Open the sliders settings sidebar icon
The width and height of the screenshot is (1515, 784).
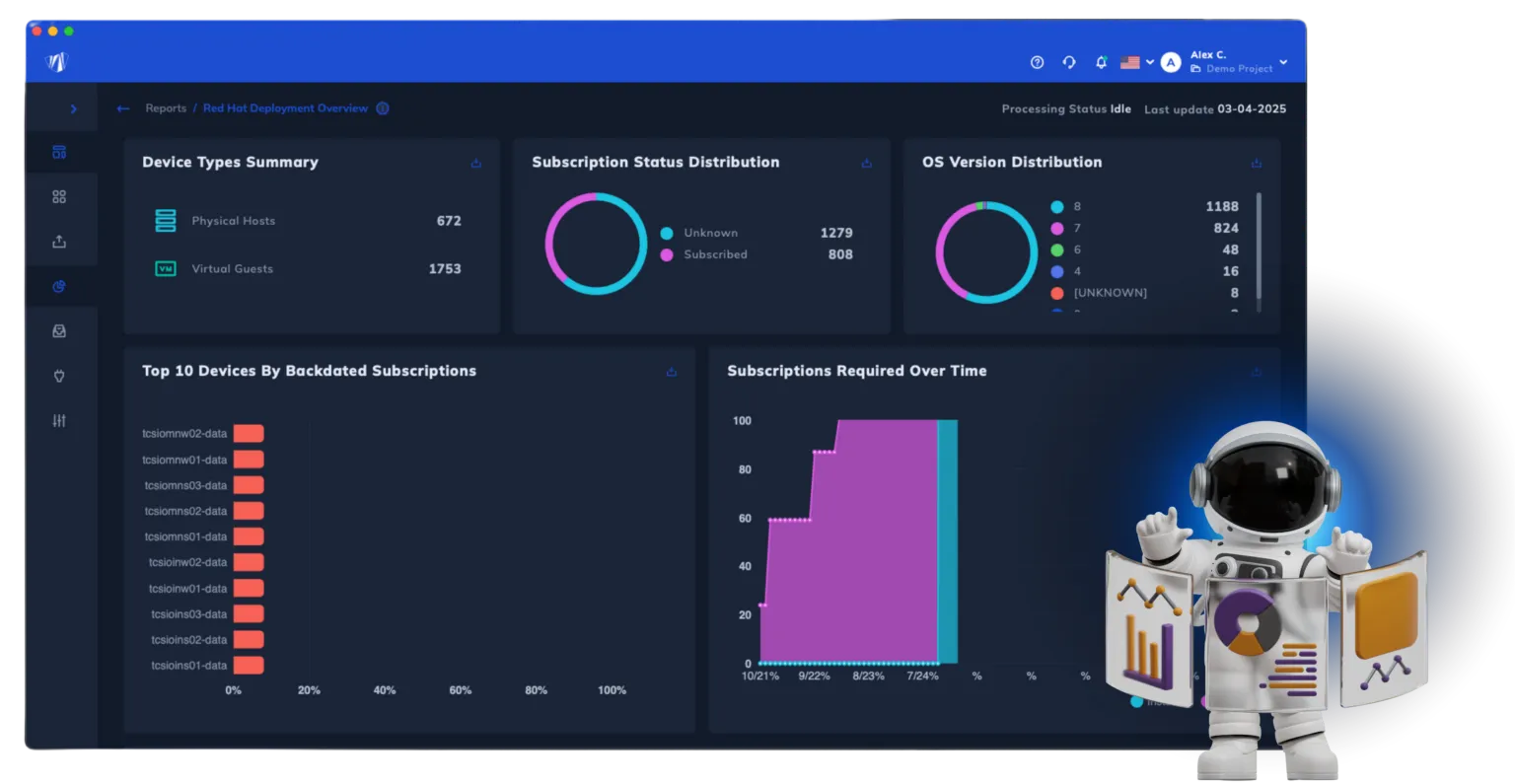pos(59,420)
